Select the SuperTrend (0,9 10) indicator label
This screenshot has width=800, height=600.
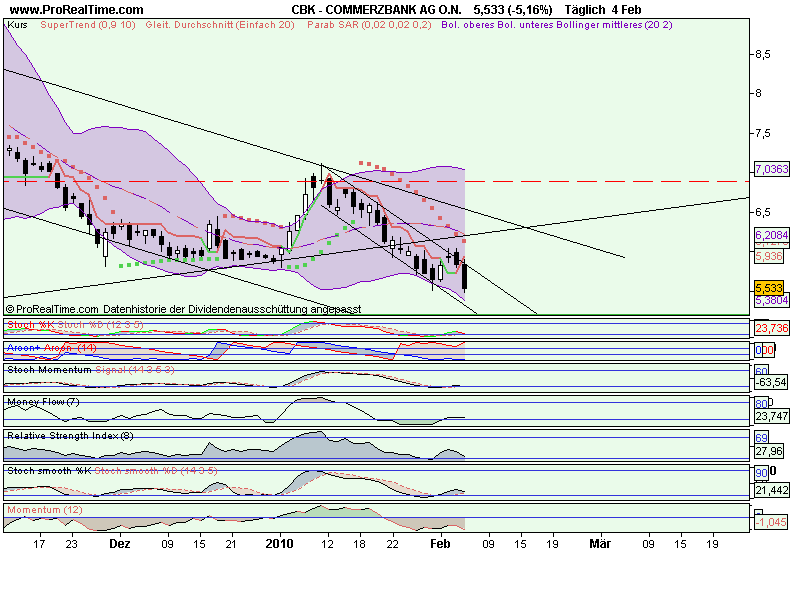(88, 24)
